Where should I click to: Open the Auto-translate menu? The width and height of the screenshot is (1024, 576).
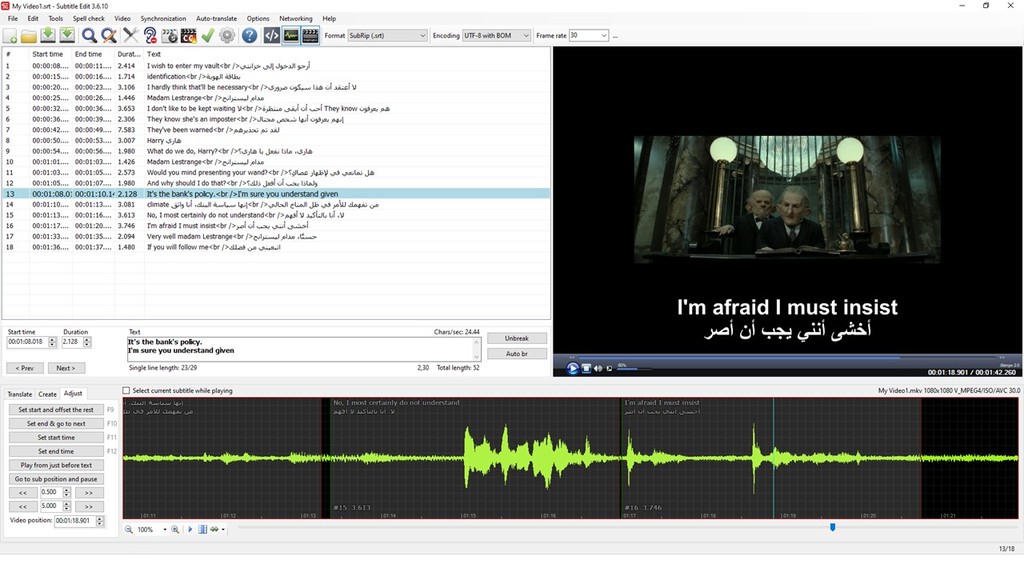click(216, 19)
